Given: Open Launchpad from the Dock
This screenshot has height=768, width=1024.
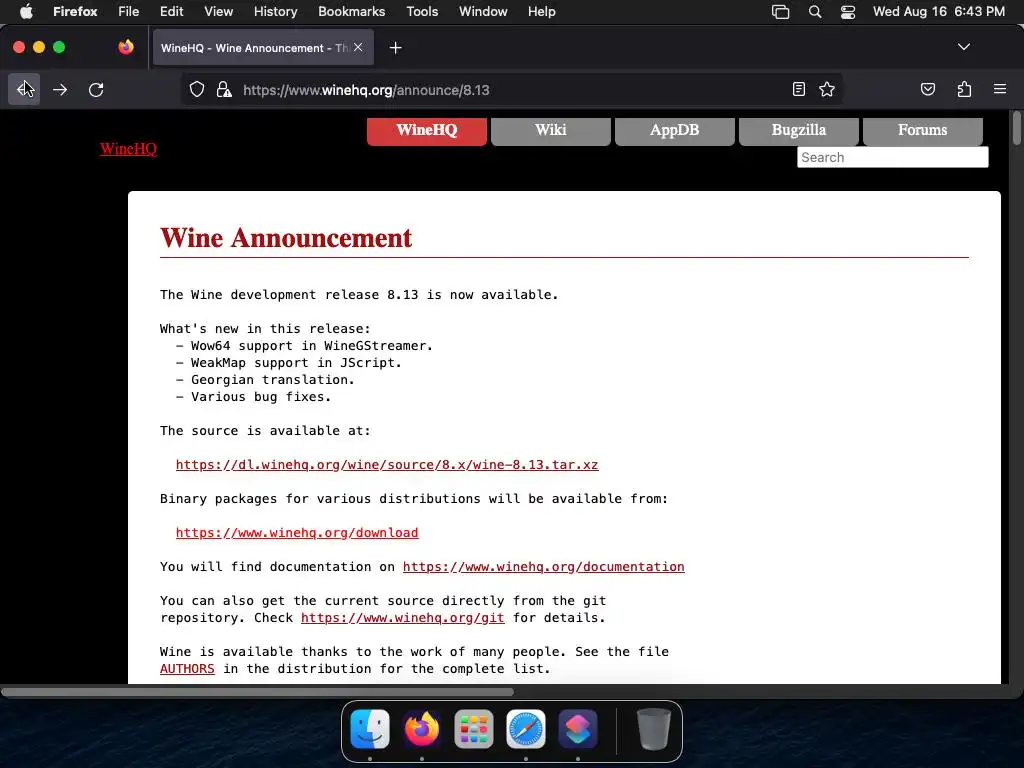Looking at the screenshot, I should (x=474, y=729).
